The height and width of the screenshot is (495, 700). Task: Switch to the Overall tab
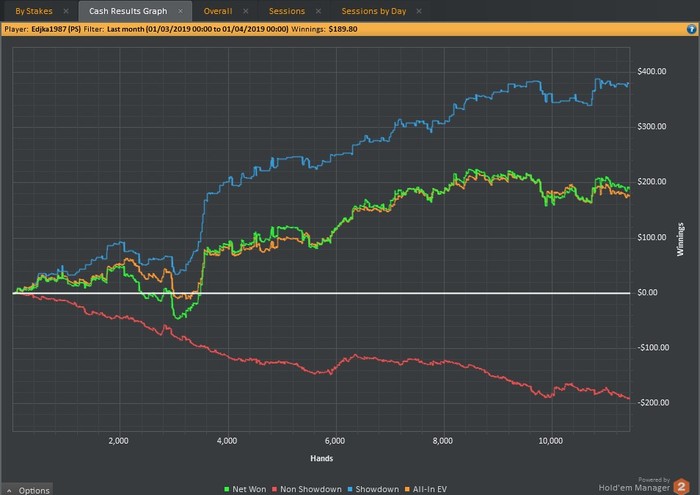coord(218,11)
